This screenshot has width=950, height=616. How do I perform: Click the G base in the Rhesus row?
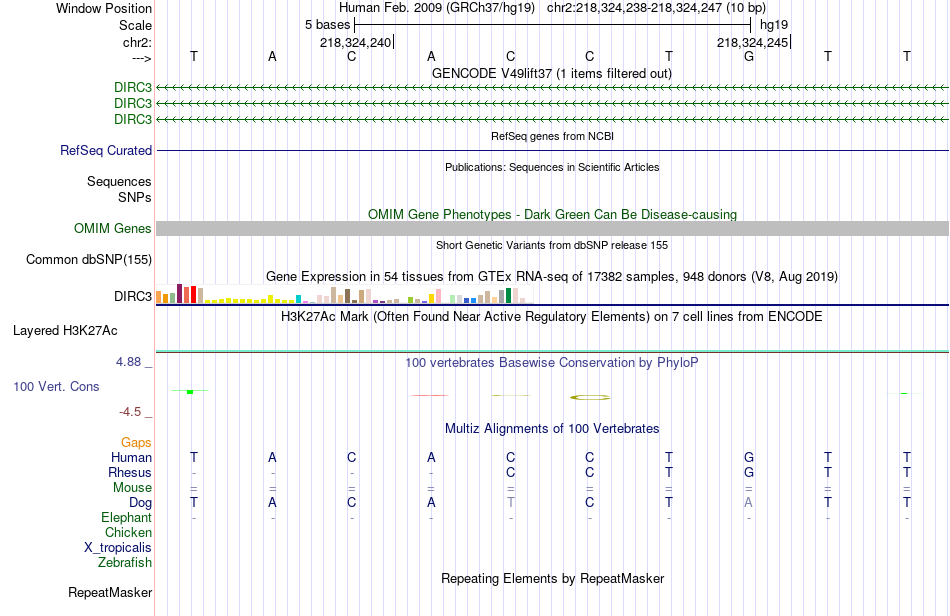coord(749,472)
